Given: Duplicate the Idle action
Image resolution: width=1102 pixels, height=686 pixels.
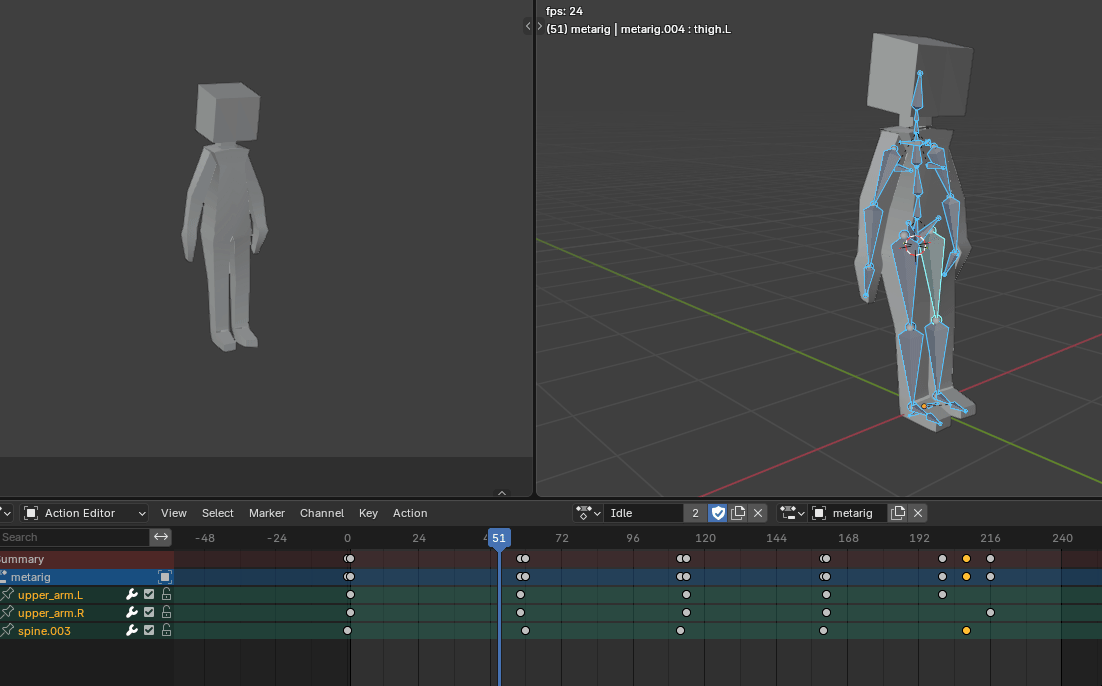Looking at the screenshot, I should click(x=738, y=513).
